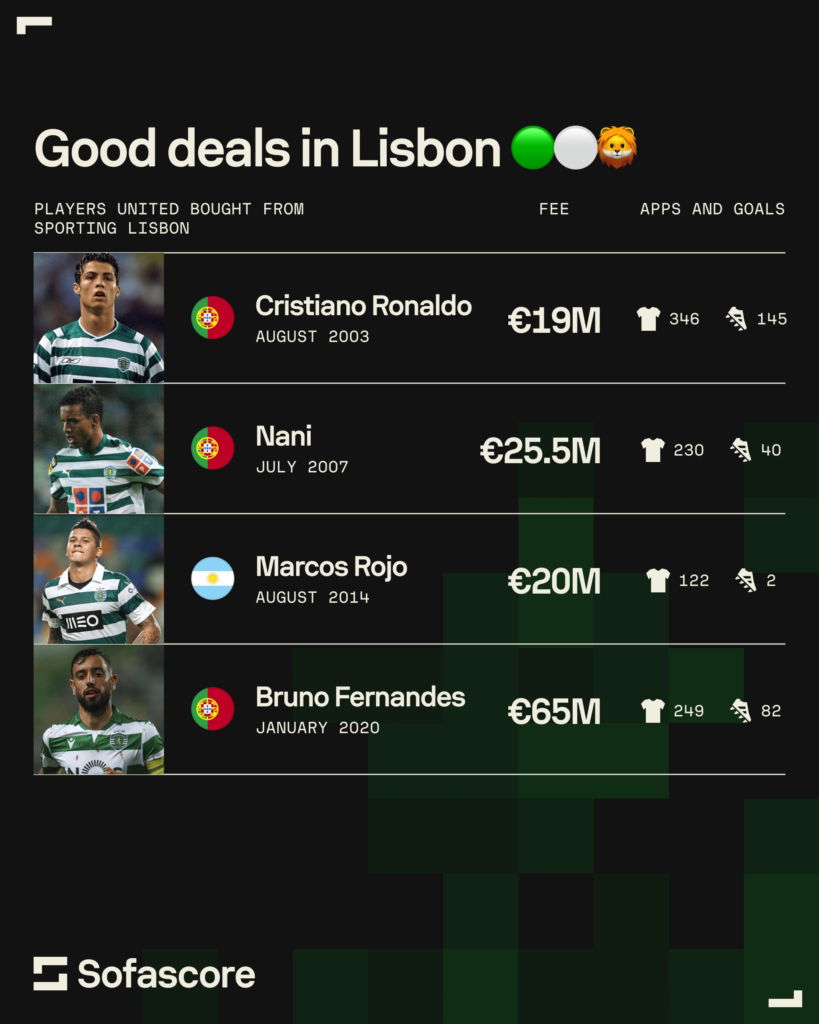Click the lion emoji in the title

click(617, 147)
